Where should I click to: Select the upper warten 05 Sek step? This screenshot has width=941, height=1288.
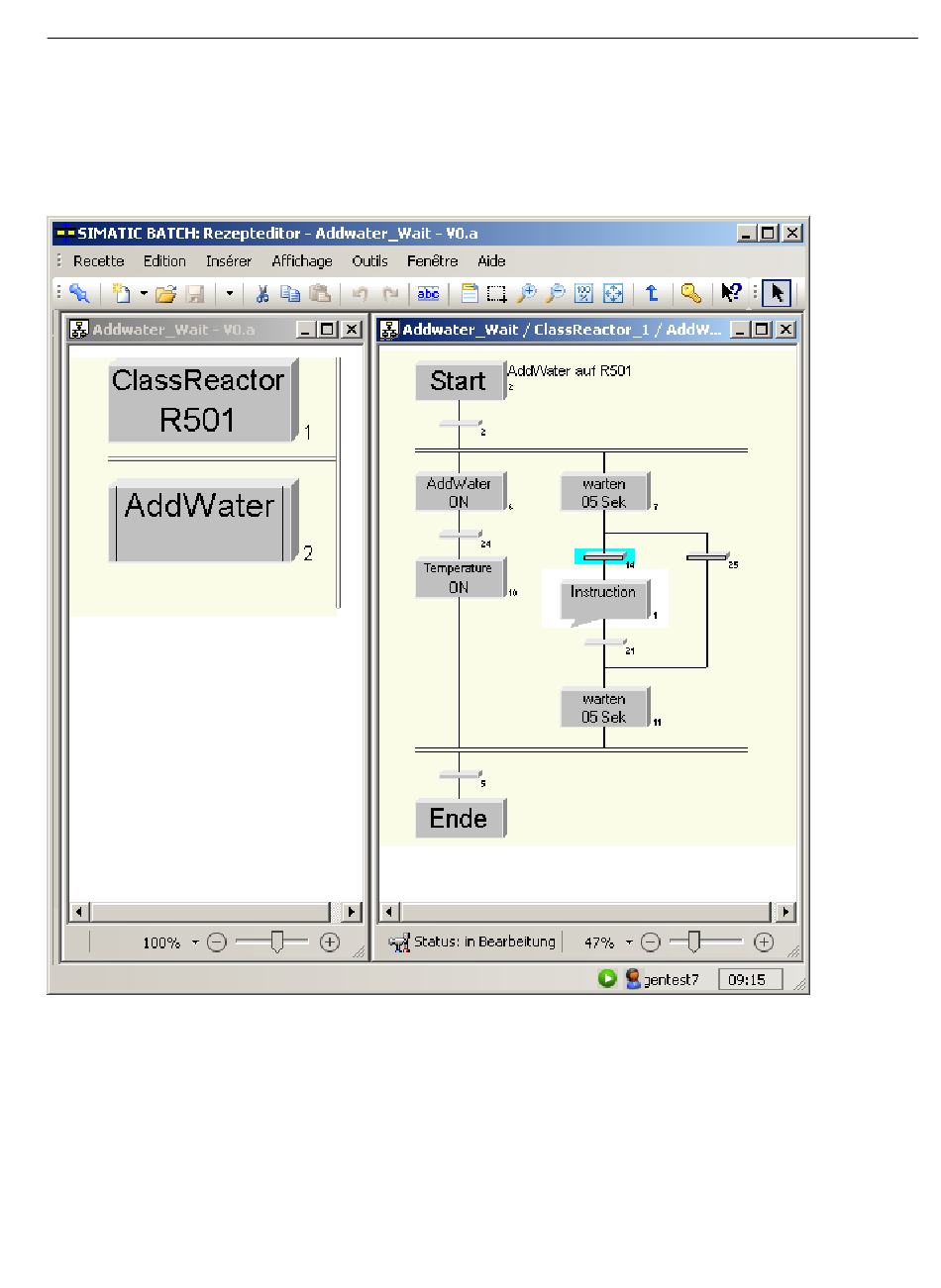coord(605,492)
